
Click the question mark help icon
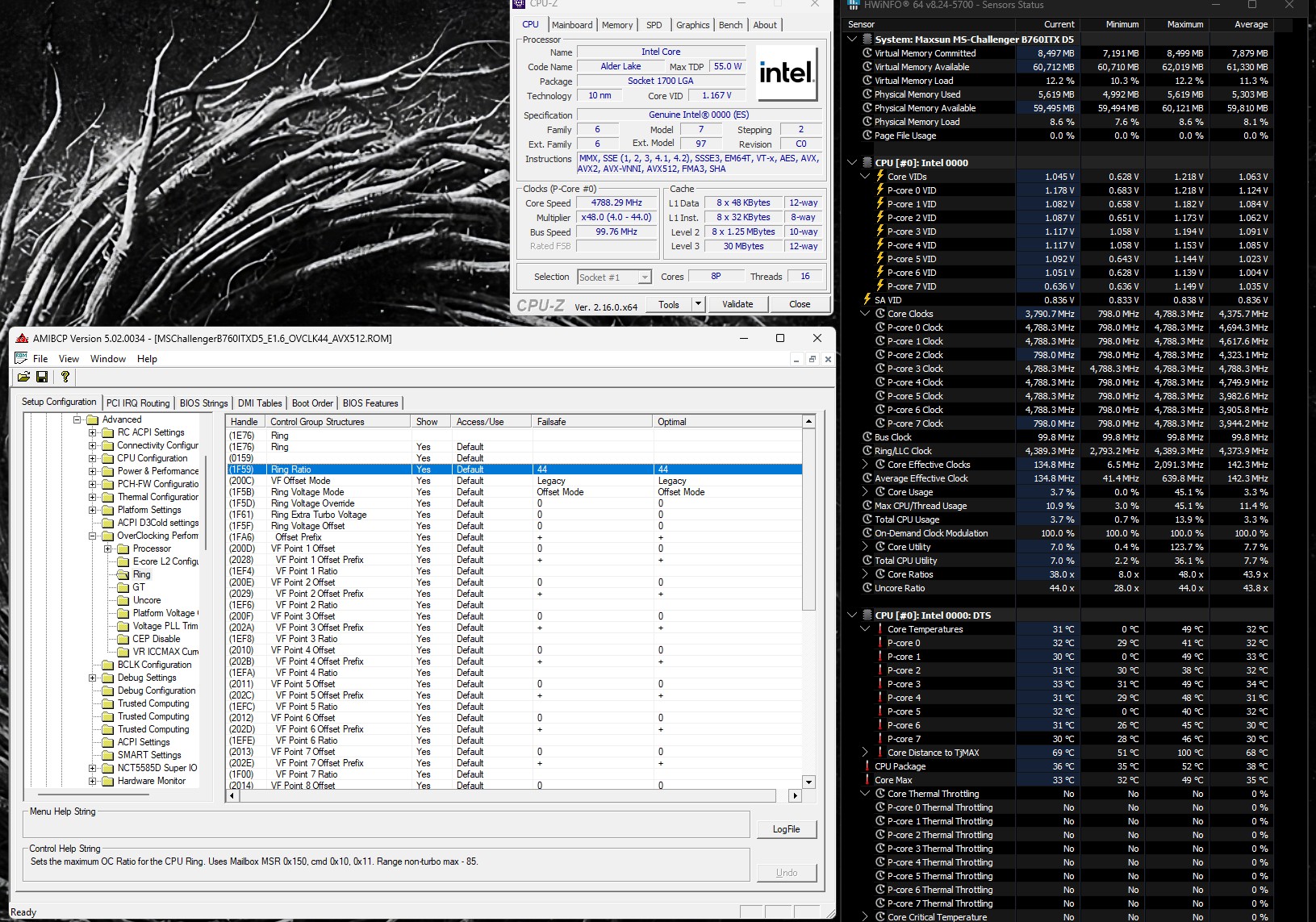pyautogui.click(x=65, y=377)
